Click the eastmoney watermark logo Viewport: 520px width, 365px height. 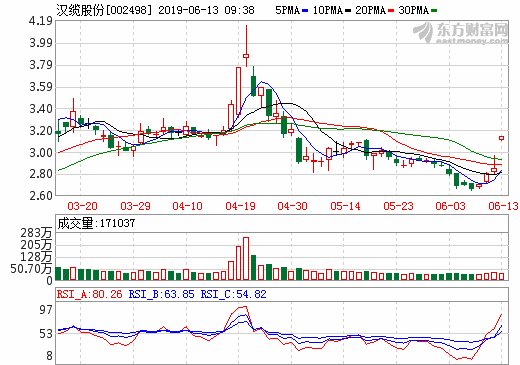[x=461, y=32]
